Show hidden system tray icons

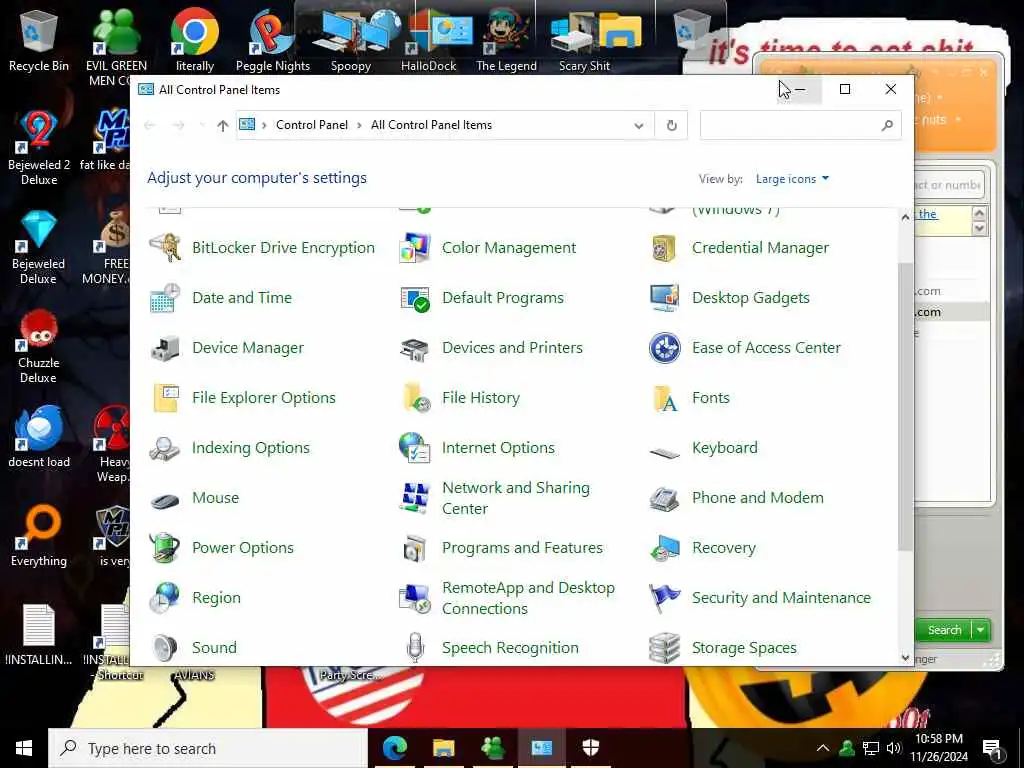[823, 748]
